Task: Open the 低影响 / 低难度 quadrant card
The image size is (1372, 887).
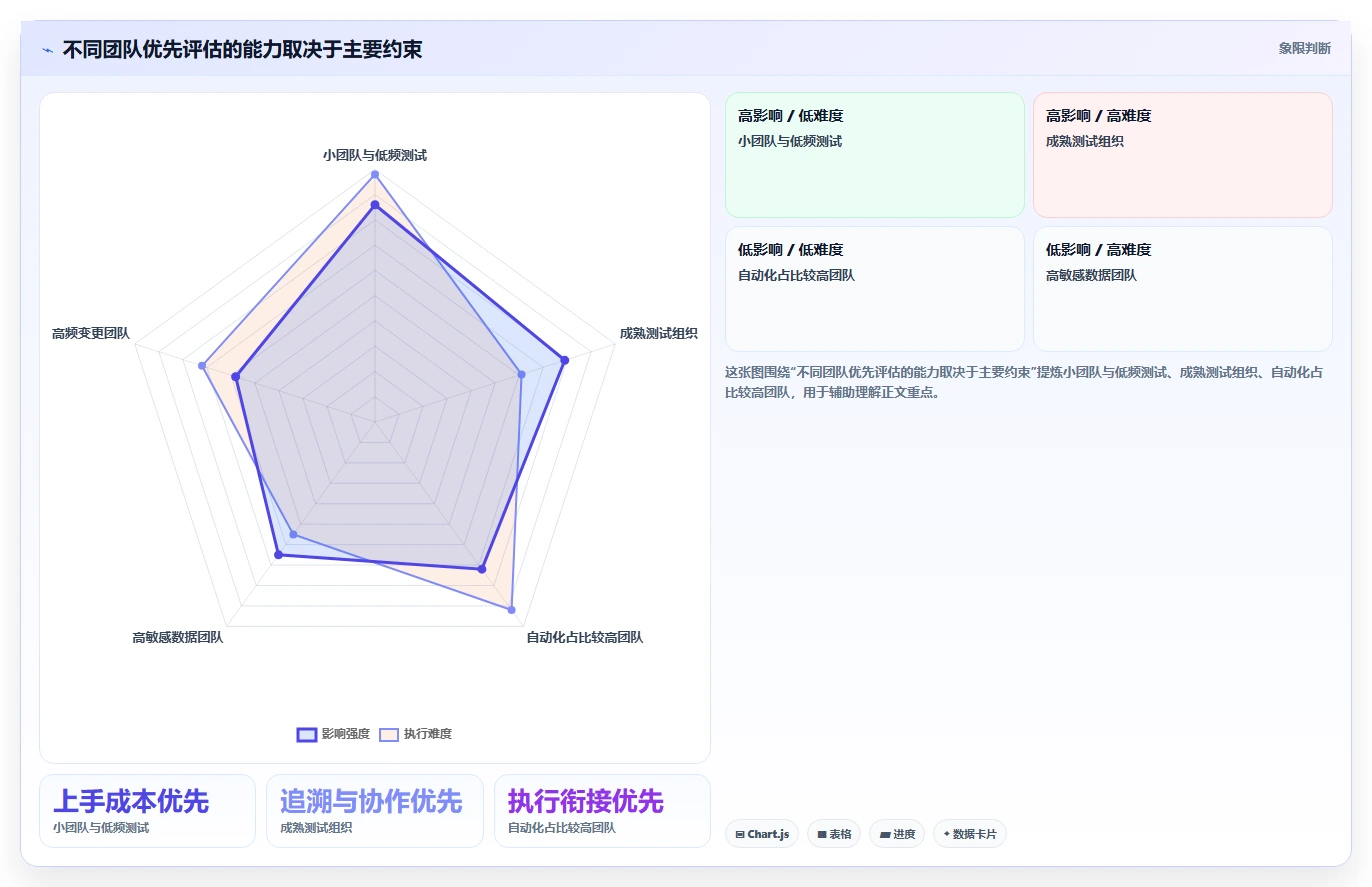Action: point(875,289)
